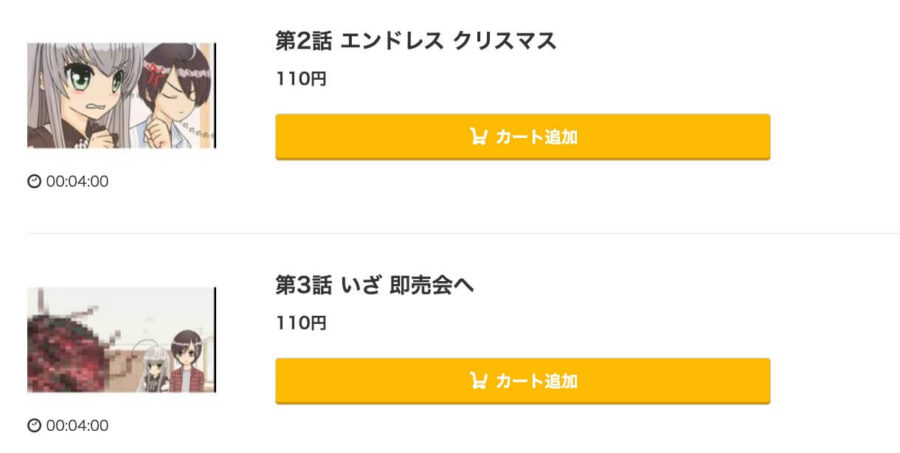
Task: Click the 00:04:00 duration for episode 2
Action: point(77,181)
